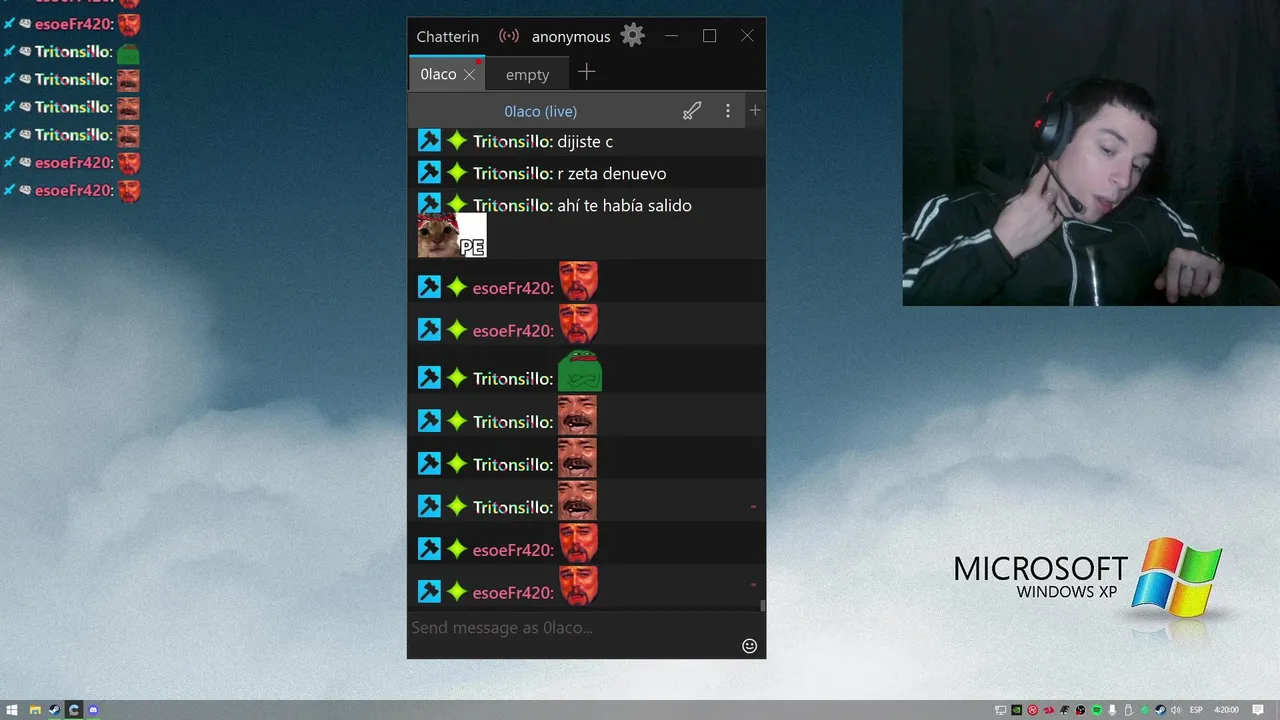Click mod hammer on the Pepe emote message
Image resolution: width=1280 pixels, height=720 pixels.
coord(429,377)
